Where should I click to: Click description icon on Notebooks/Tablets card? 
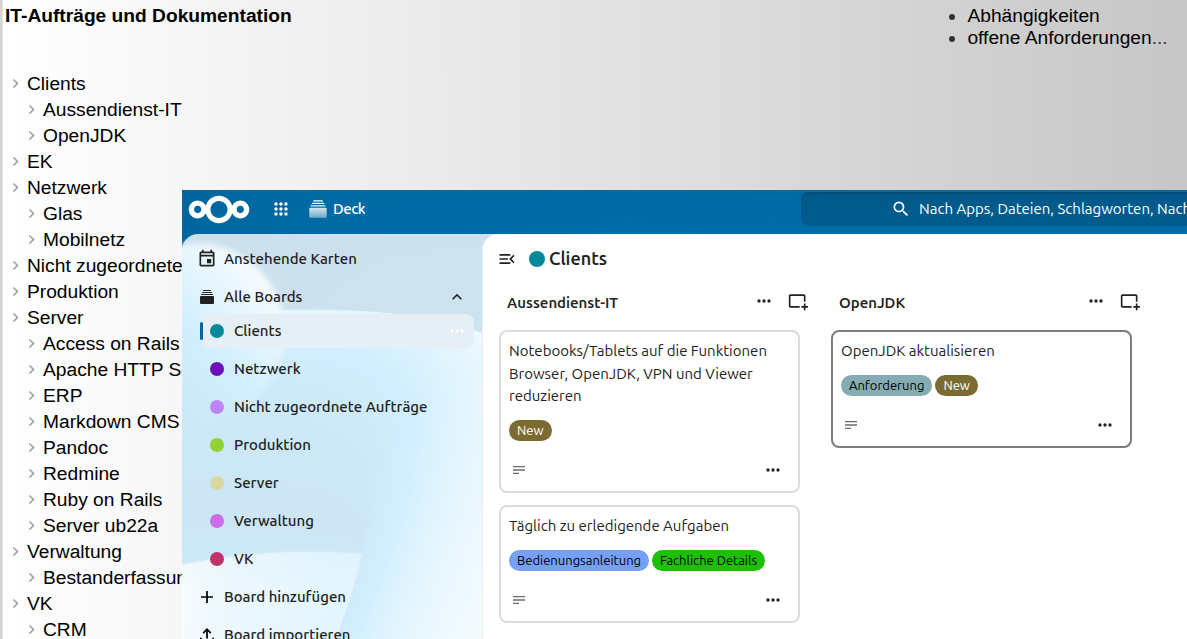pyautogui.click(x=519, y=470)
